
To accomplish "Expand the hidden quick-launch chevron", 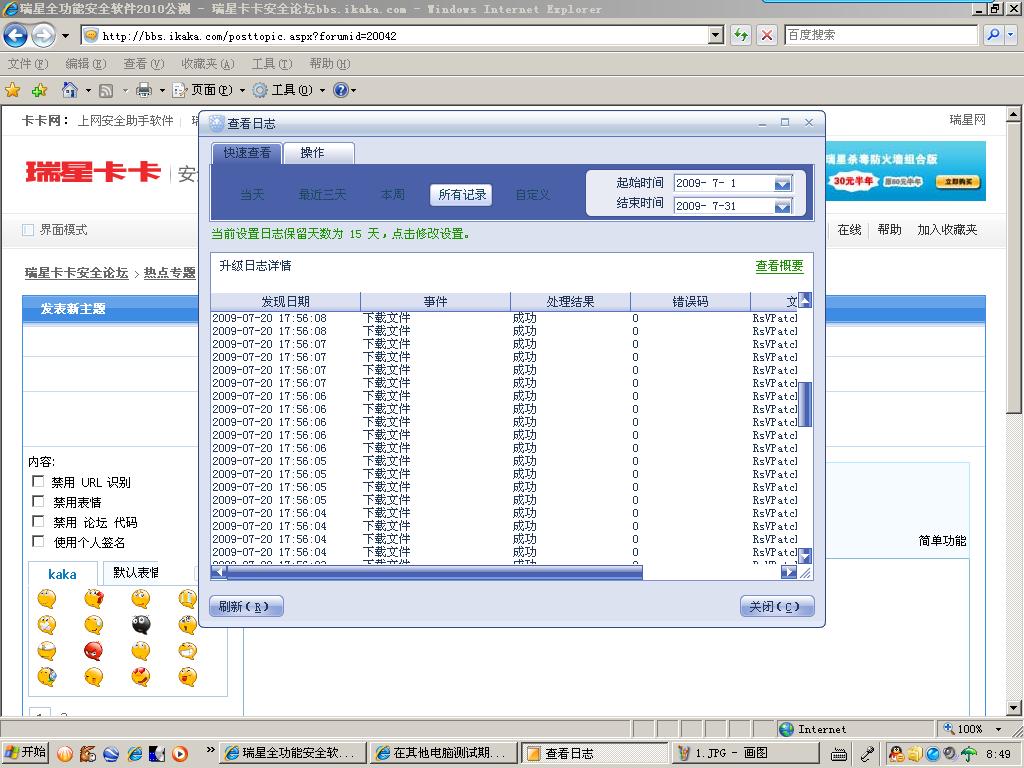I will (210, 750).
